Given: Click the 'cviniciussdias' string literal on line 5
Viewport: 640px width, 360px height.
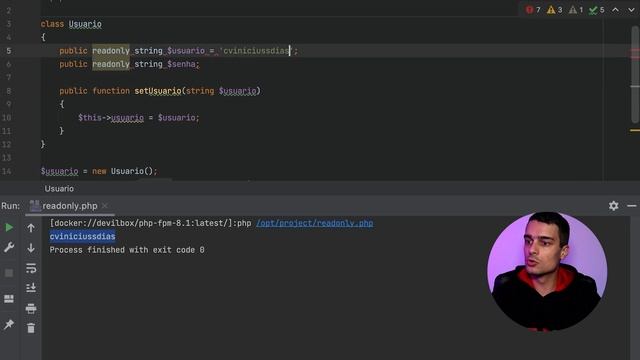Looking at the screenshot, I should pos(256,51).
